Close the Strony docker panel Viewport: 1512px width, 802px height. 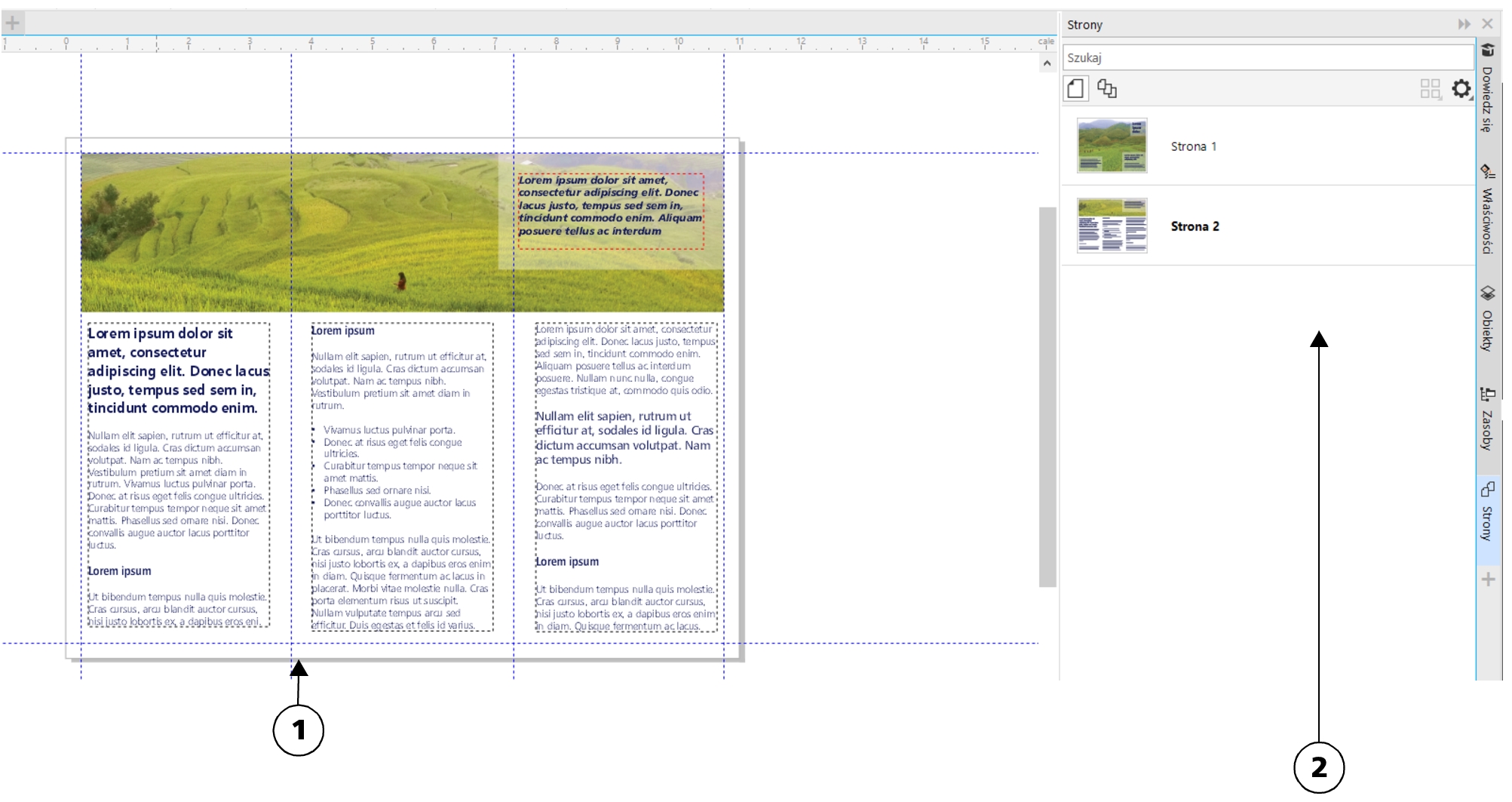coord(1487,24)
